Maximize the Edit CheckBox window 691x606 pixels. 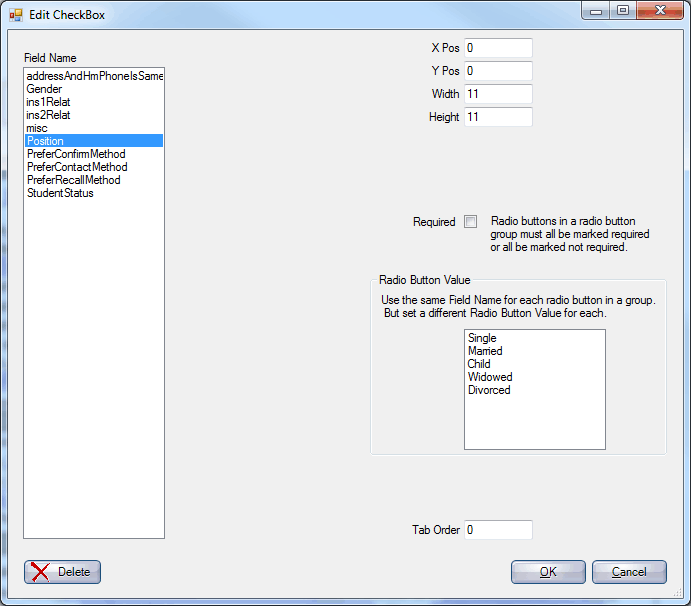click(623, 10)
